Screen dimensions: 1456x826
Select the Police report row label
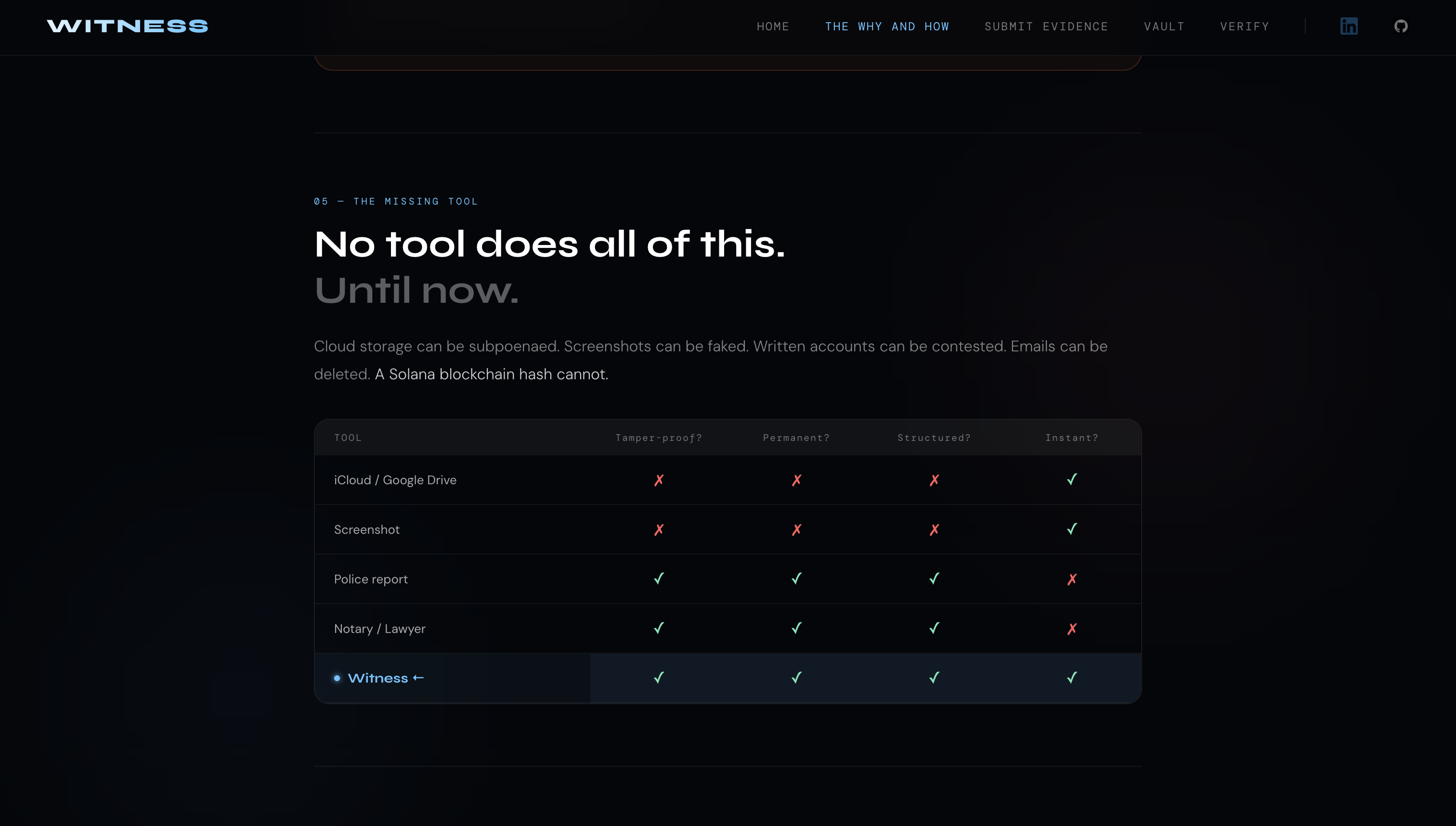coord(371,579)
